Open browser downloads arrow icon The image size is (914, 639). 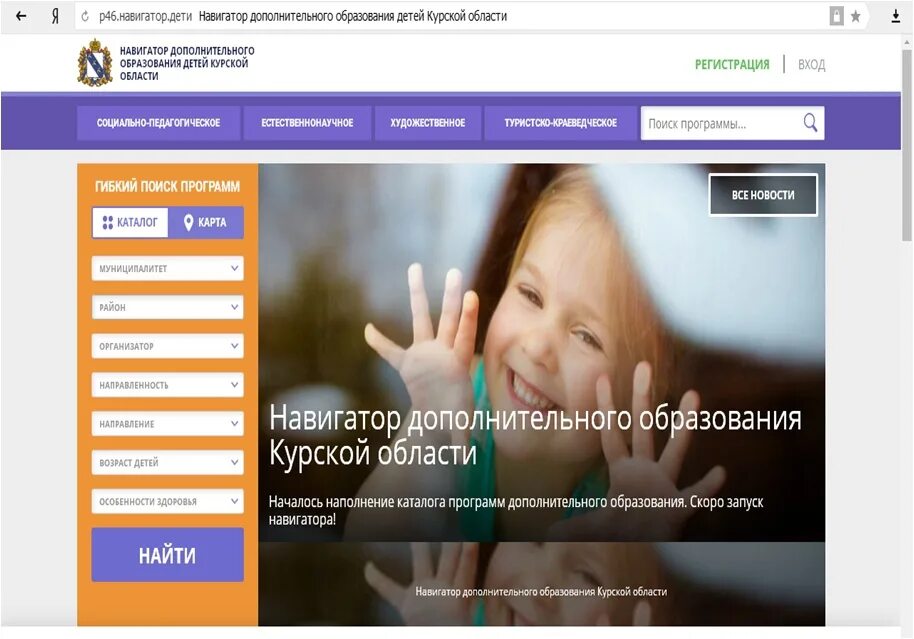pyautogui.click(x=895, y=16)
